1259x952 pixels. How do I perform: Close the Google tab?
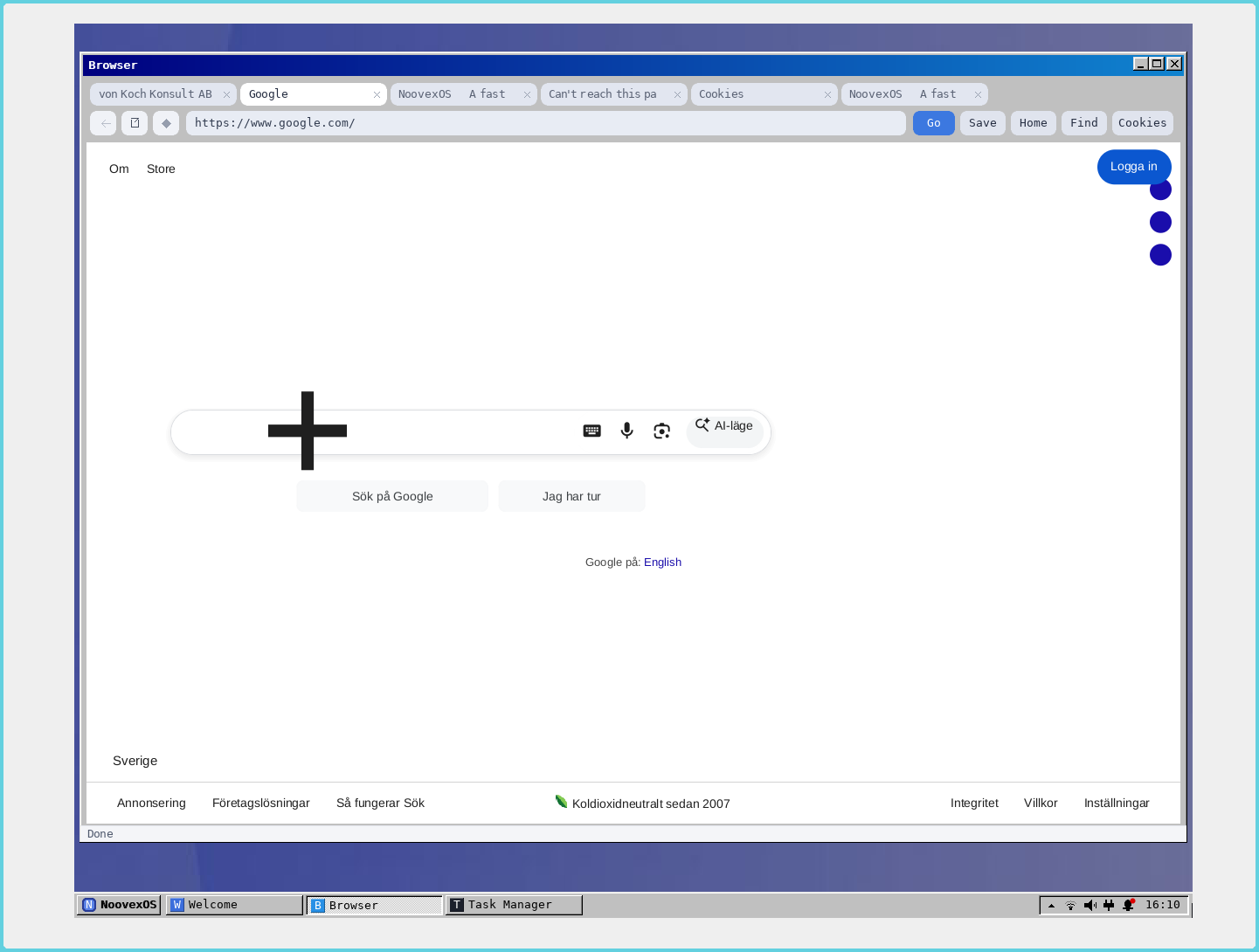[x=377, y=94]
